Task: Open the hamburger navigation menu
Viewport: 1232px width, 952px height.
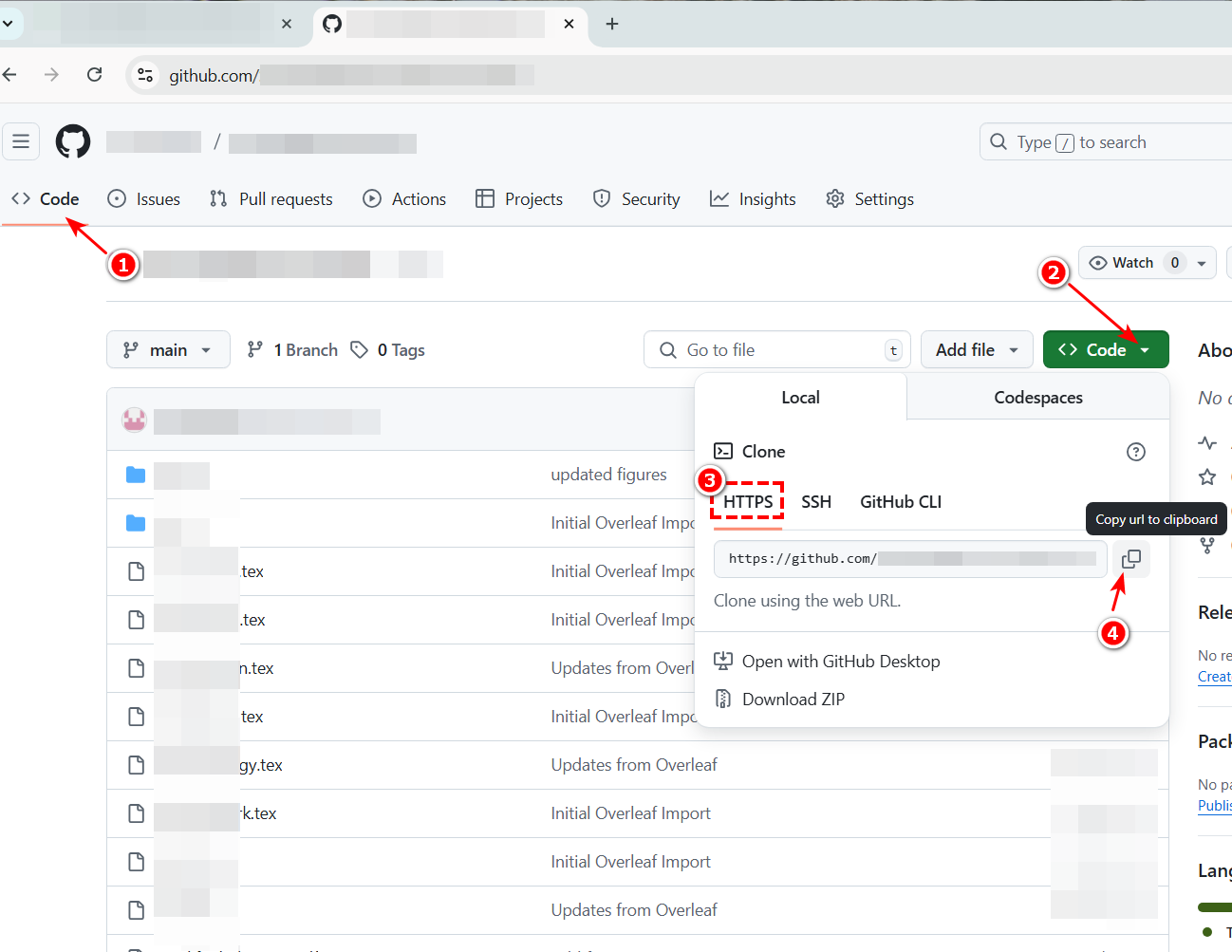Action: [x=21, y=140]
